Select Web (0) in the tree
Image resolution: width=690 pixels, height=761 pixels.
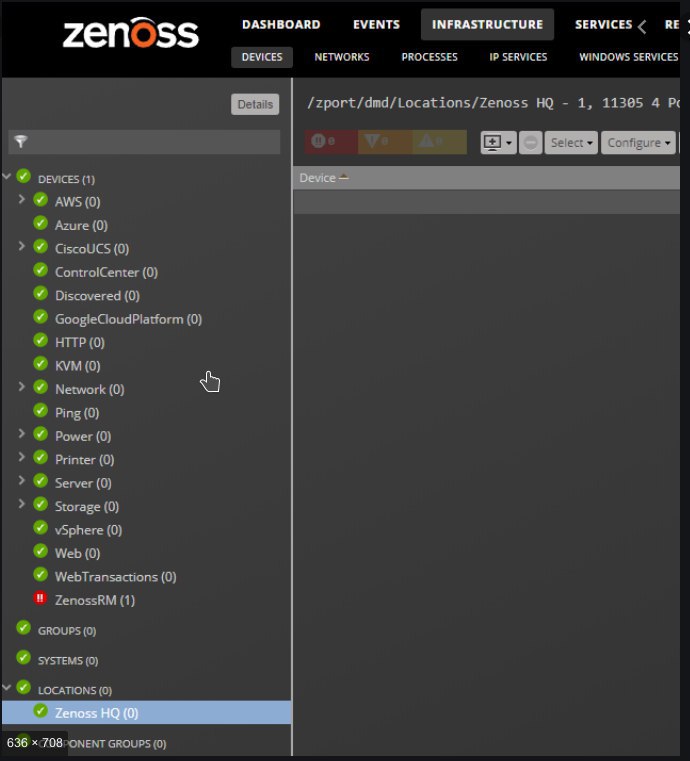78,553
